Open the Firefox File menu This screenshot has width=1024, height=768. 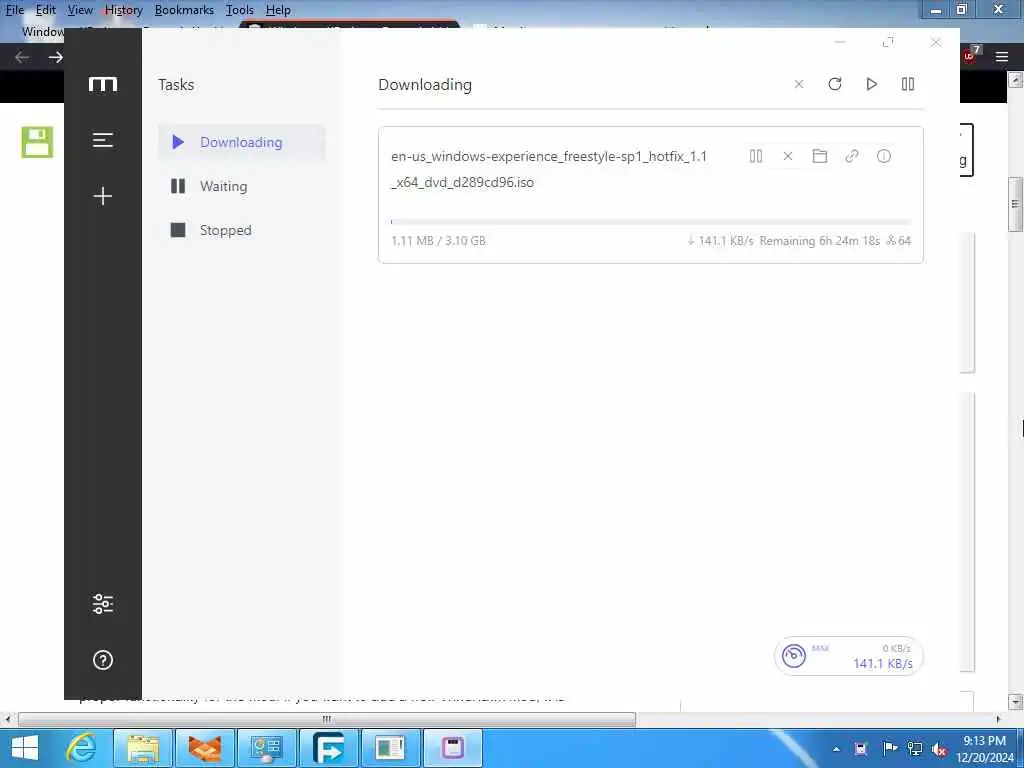pyautogui.click(x=14, y=10)
